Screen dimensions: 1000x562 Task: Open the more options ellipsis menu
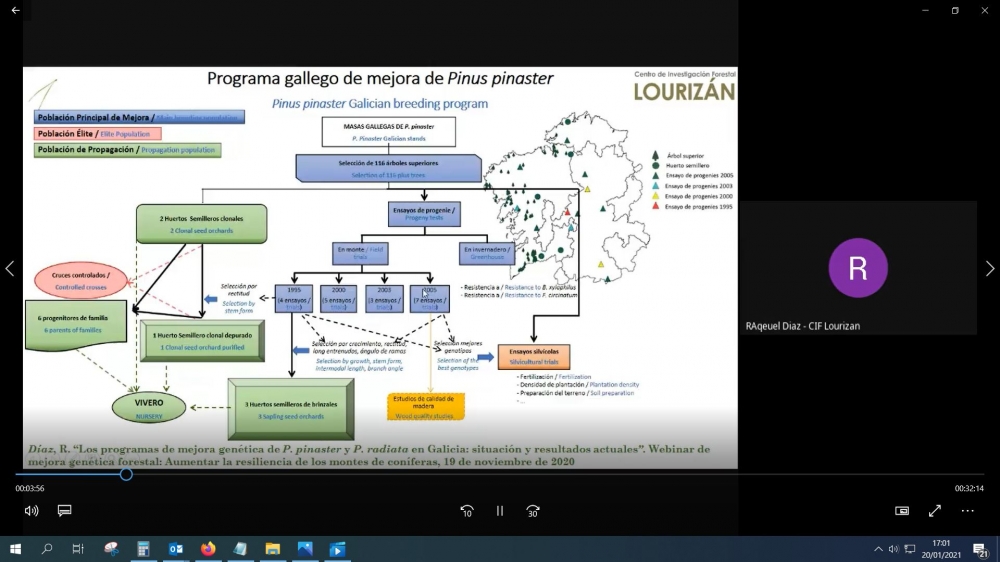click(x=968, y=511)
